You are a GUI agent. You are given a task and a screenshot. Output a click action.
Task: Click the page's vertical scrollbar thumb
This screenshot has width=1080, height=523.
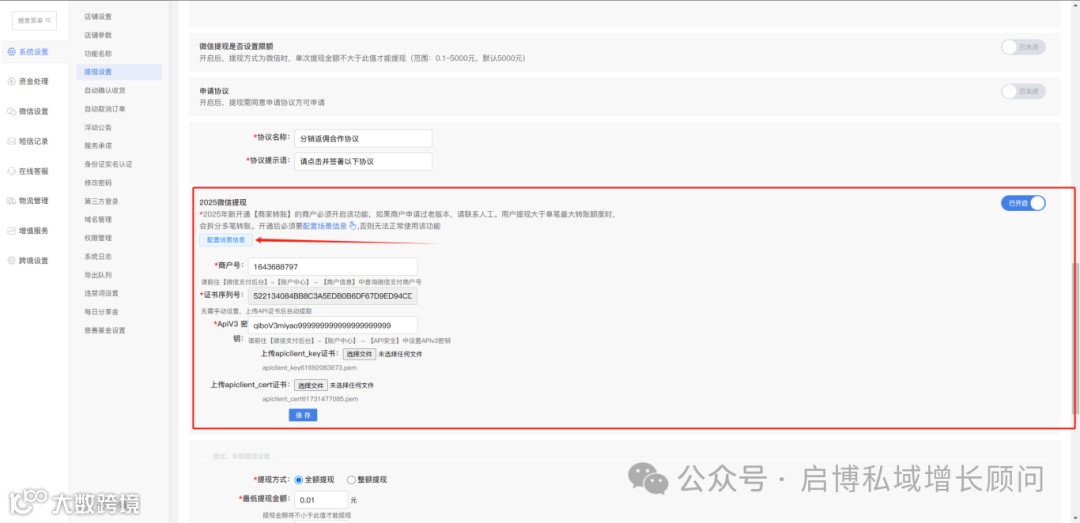(x=1075, y=338)
